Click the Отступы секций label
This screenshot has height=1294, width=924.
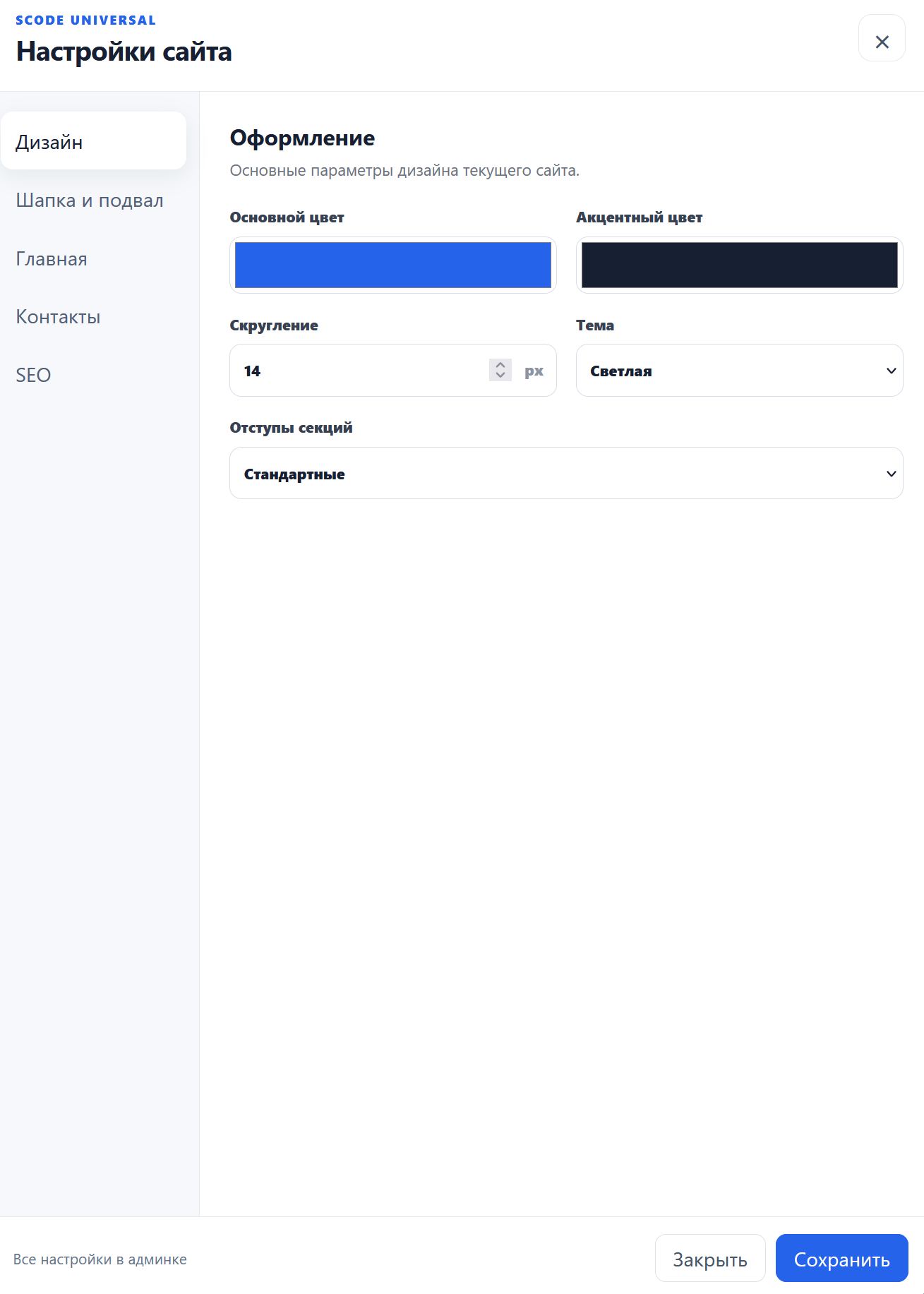pyautogui.click(x=291, y=428)
